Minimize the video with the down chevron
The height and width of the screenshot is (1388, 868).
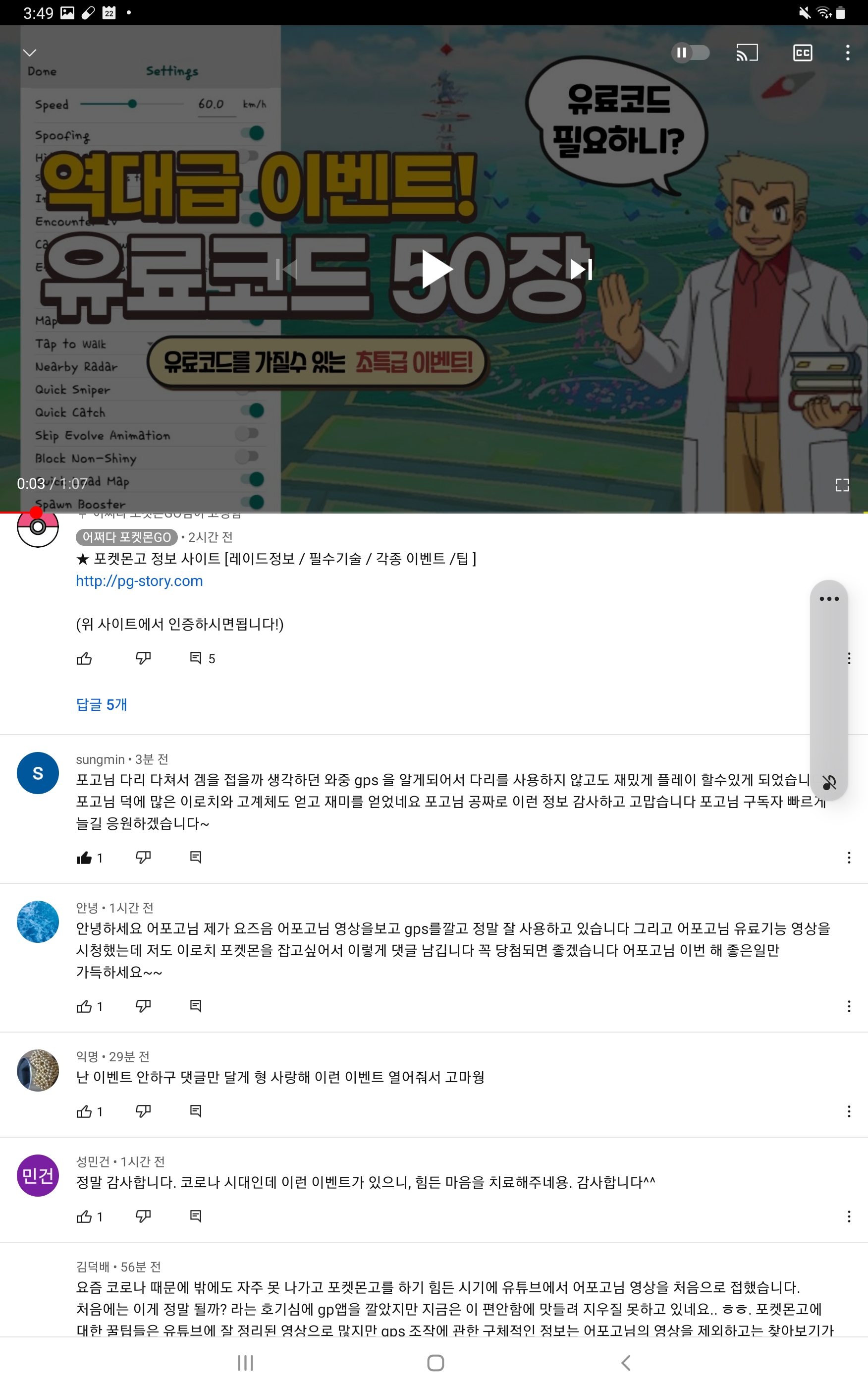tap(30, 53)
